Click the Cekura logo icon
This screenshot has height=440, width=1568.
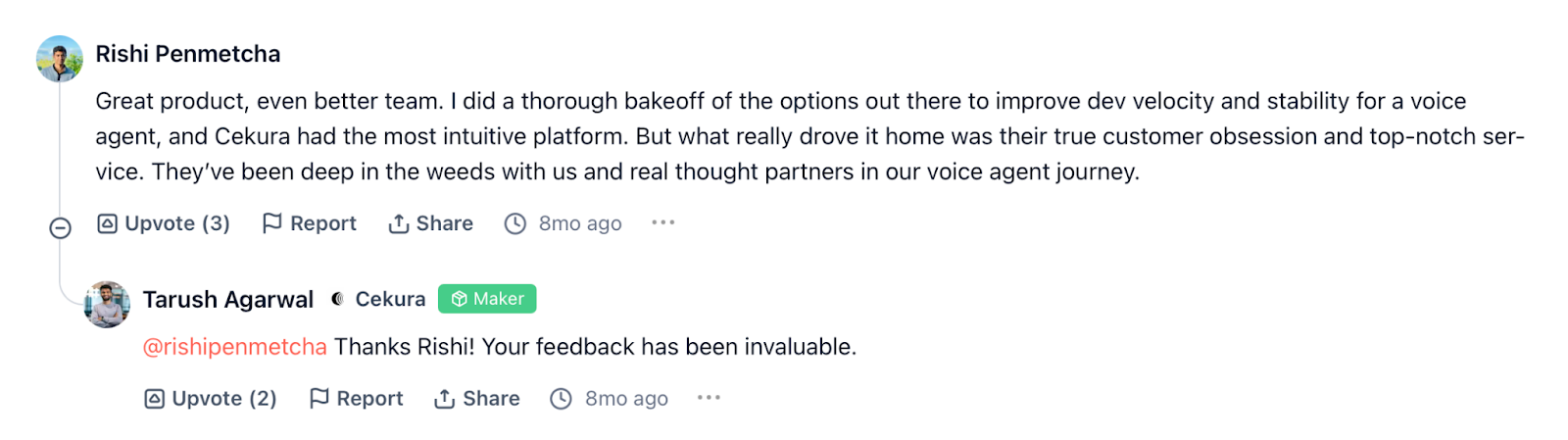[337, 299]
